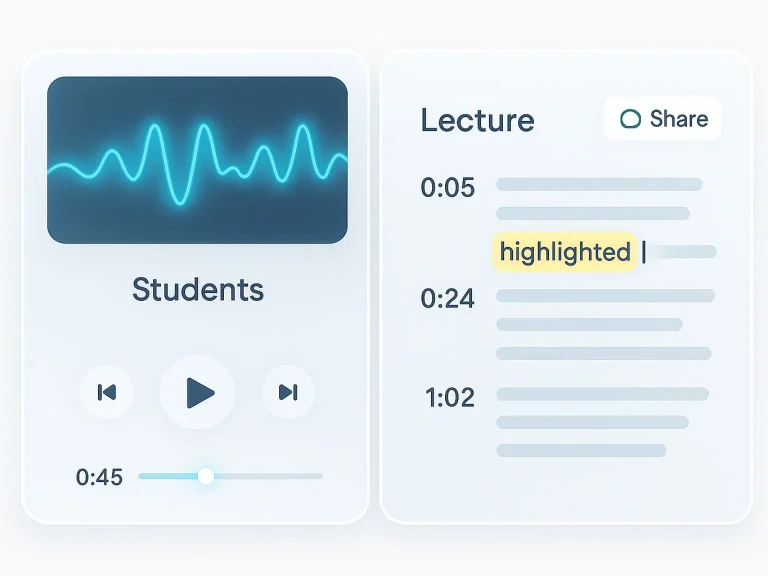This screenshot has width=768, height=576.
Task: Click the Share button
Action: (x=663, y=119)
